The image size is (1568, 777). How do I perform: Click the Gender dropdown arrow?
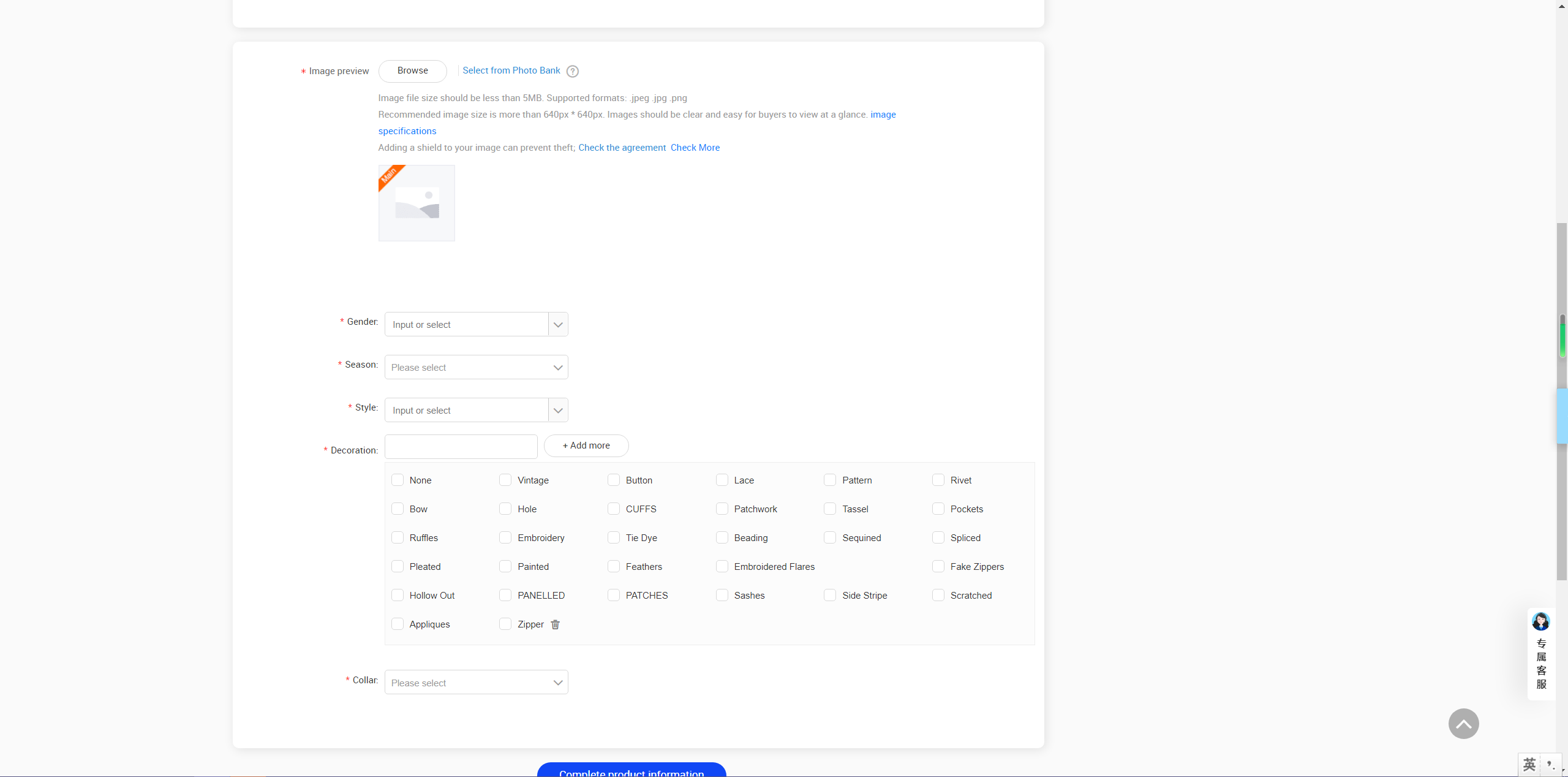[x=557, y=324]
